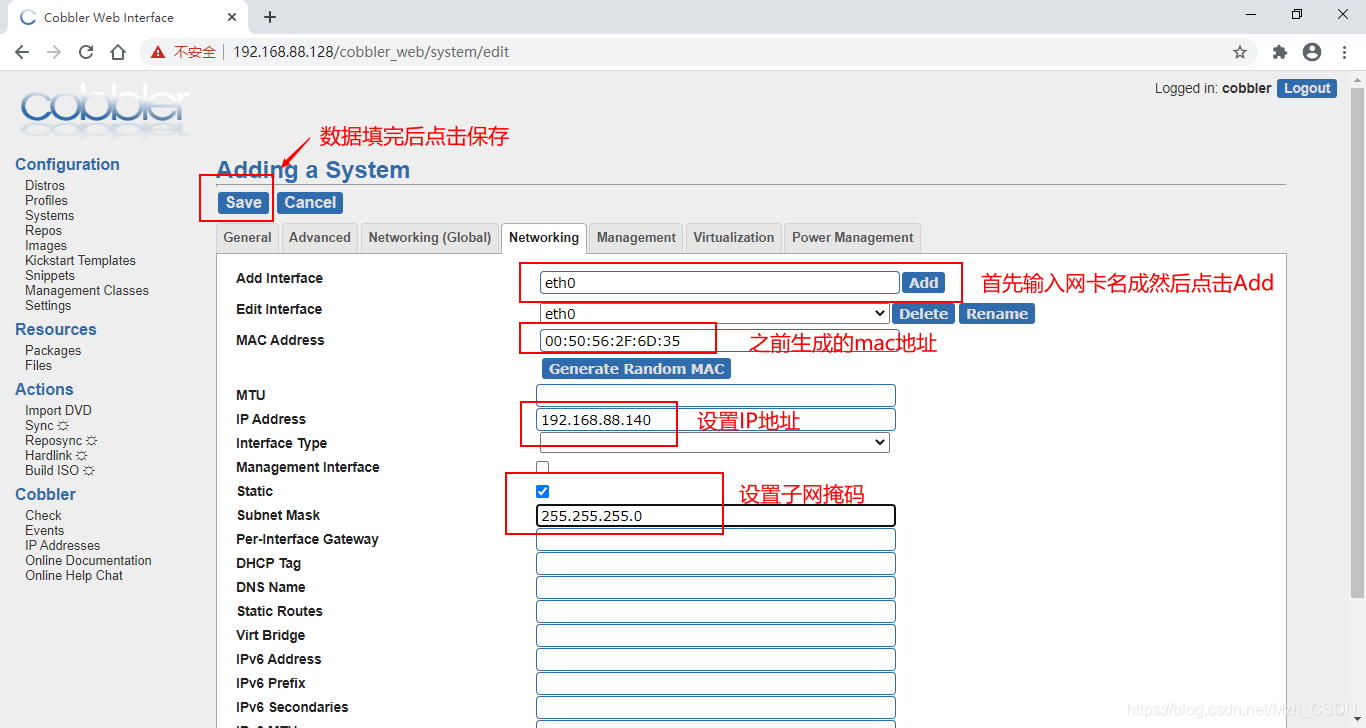Add the eth0 interface
The width and height of the screenshot is (1366, 728).
(x=923, y=283)
